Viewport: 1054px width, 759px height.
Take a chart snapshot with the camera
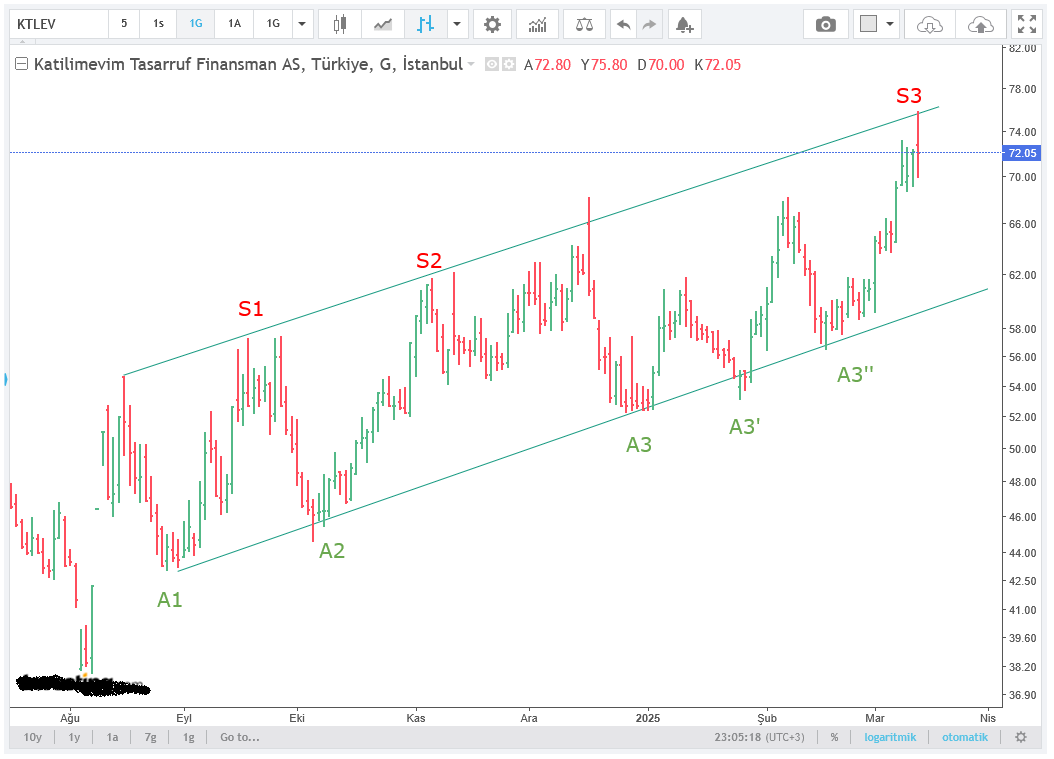click(x=825, y=24)
